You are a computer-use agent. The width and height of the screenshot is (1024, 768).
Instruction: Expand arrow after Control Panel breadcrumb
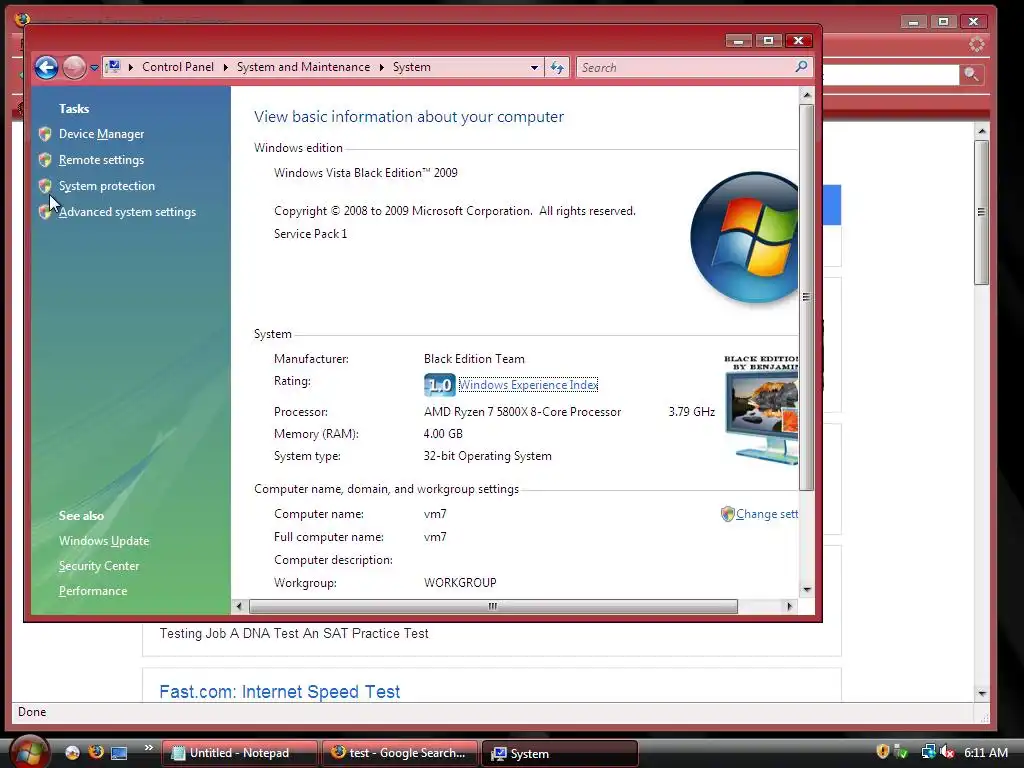pos(225,67)
